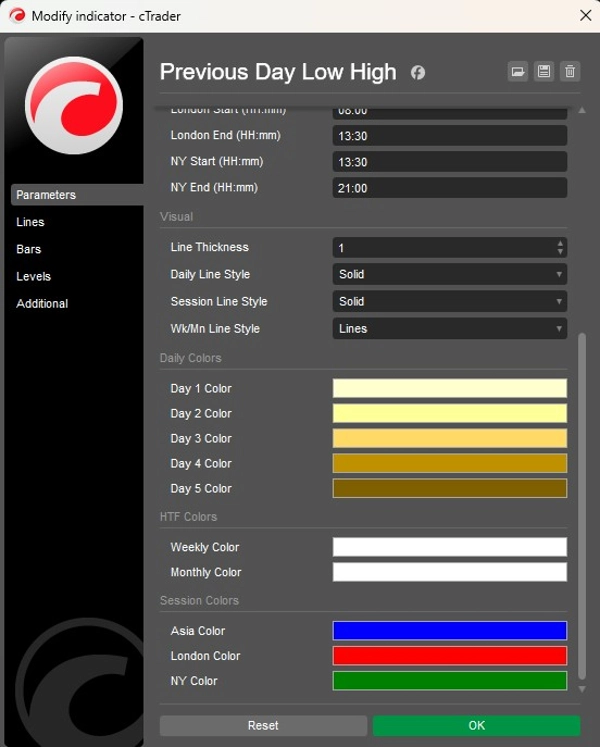Click the 'Session Colors' section header

pyautogui.click(x=199, y=600)
